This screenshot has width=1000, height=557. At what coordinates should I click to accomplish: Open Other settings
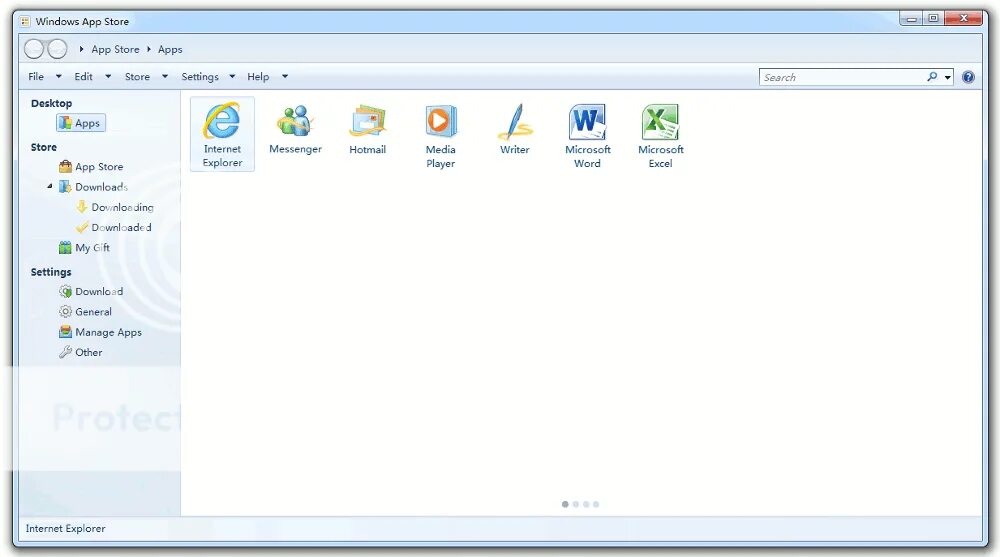[80, 352]
